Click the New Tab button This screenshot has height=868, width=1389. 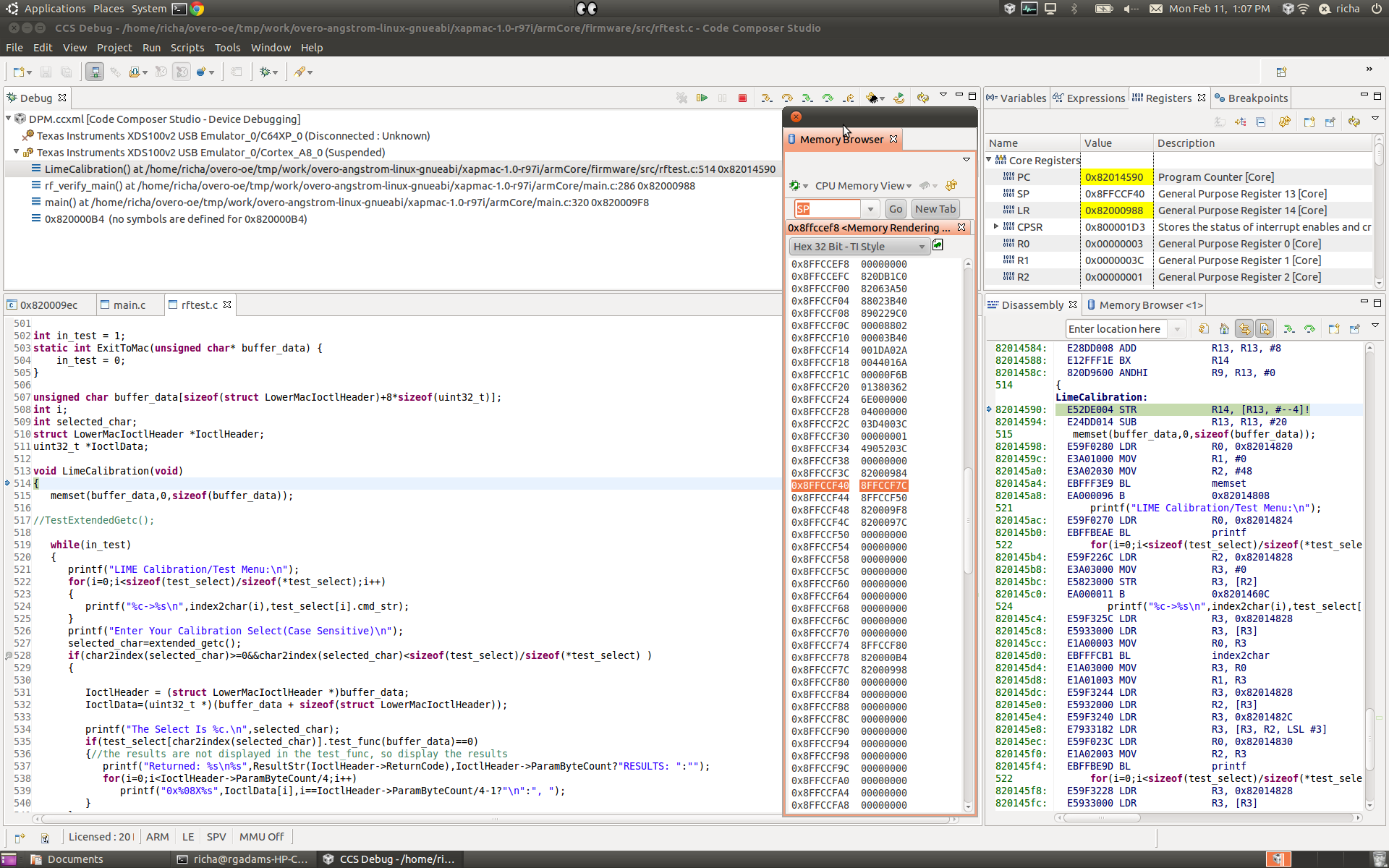click(935, 209)
